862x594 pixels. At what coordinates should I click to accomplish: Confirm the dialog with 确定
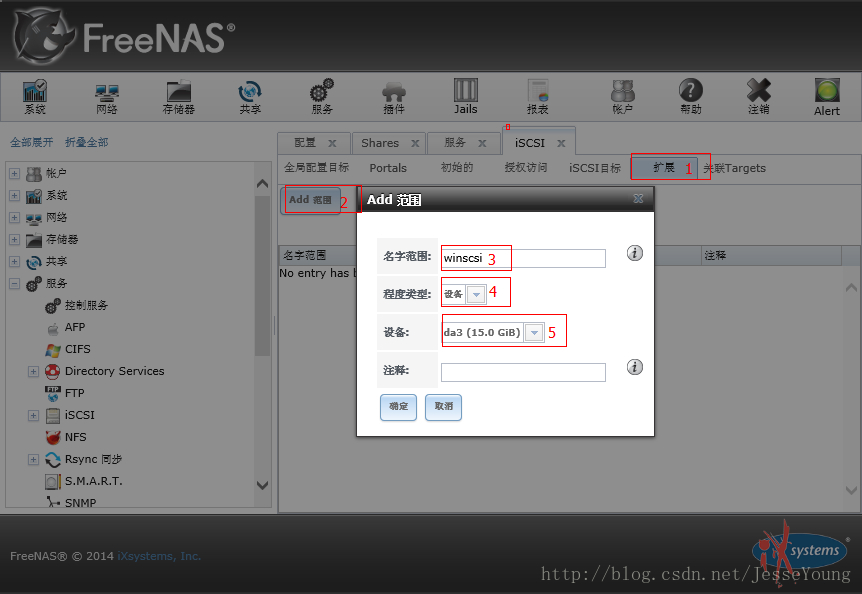[x=399, y=407]
